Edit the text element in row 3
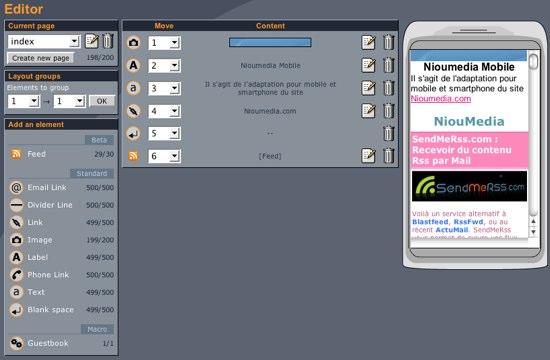The image size is (550, 360). [368, 88]
